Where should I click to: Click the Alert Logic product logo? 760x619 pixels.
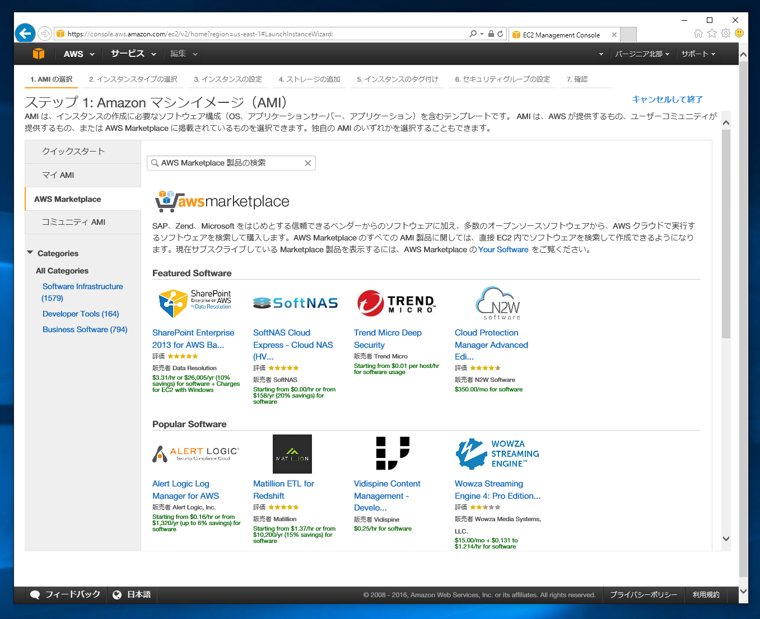coord(195,454)
